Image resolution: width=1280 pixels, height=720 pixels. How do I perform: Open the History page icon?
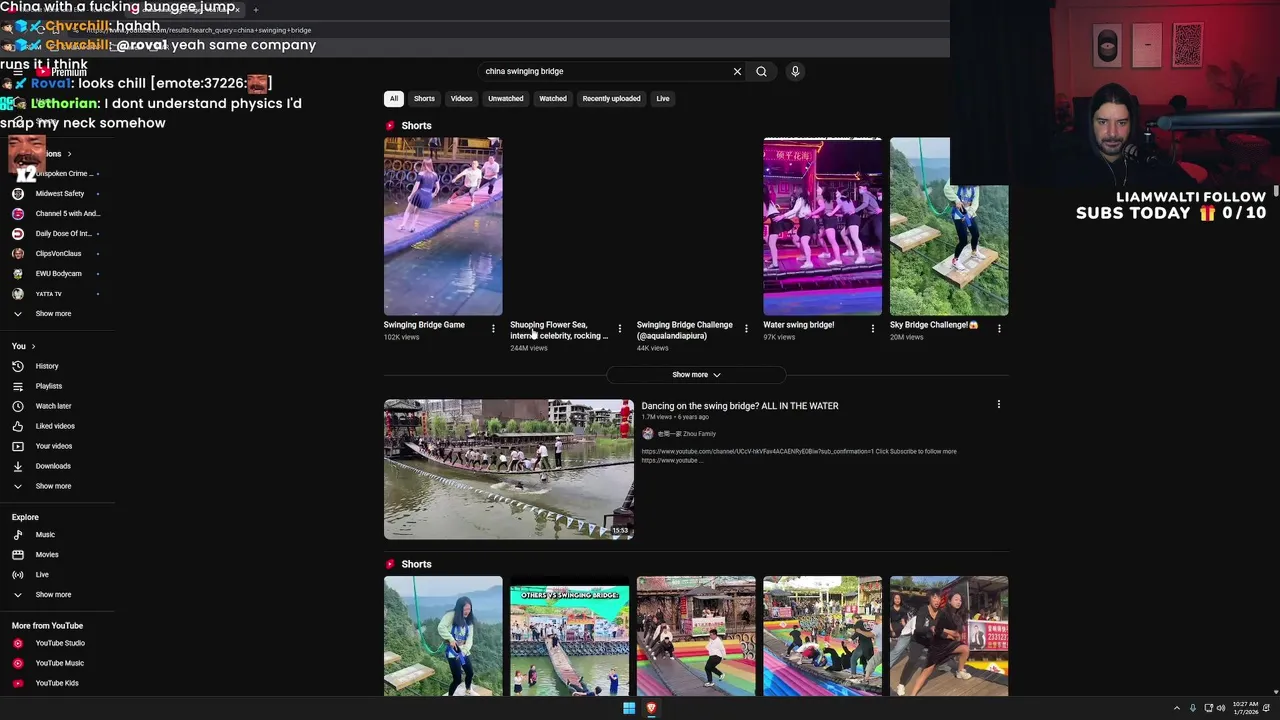pyautogui.click(x=17, y=366)
